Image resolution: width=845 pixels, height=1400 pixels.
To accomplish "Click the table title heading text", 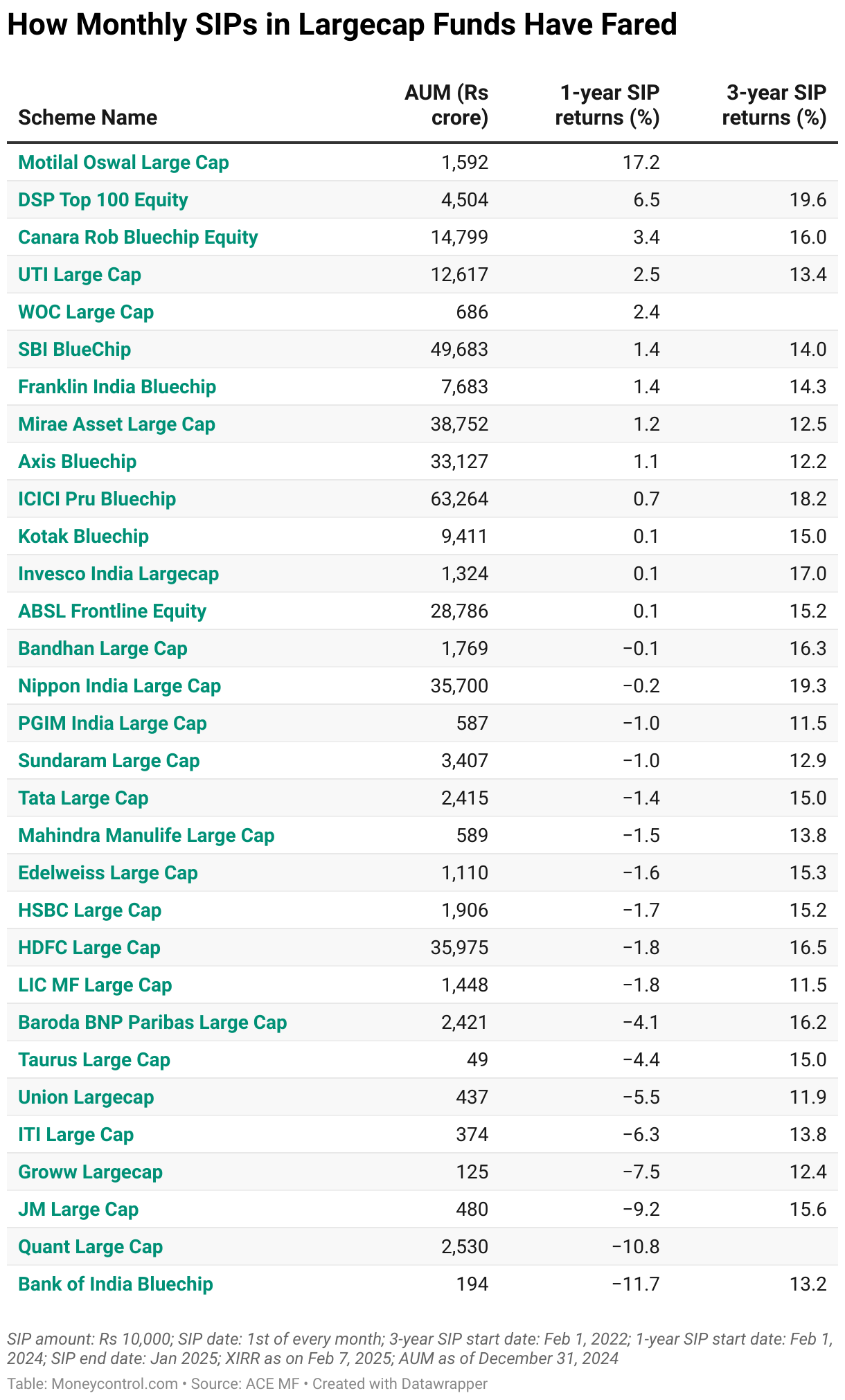I will (x=342, y=26).
